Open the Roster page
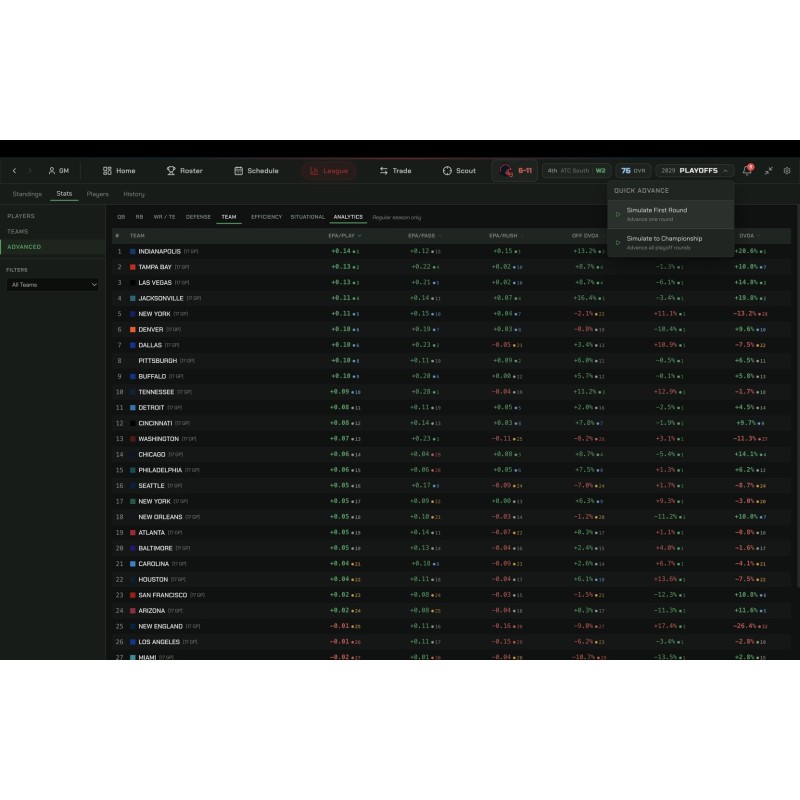Viewport: 800px width, 800px height. (185, 170)
